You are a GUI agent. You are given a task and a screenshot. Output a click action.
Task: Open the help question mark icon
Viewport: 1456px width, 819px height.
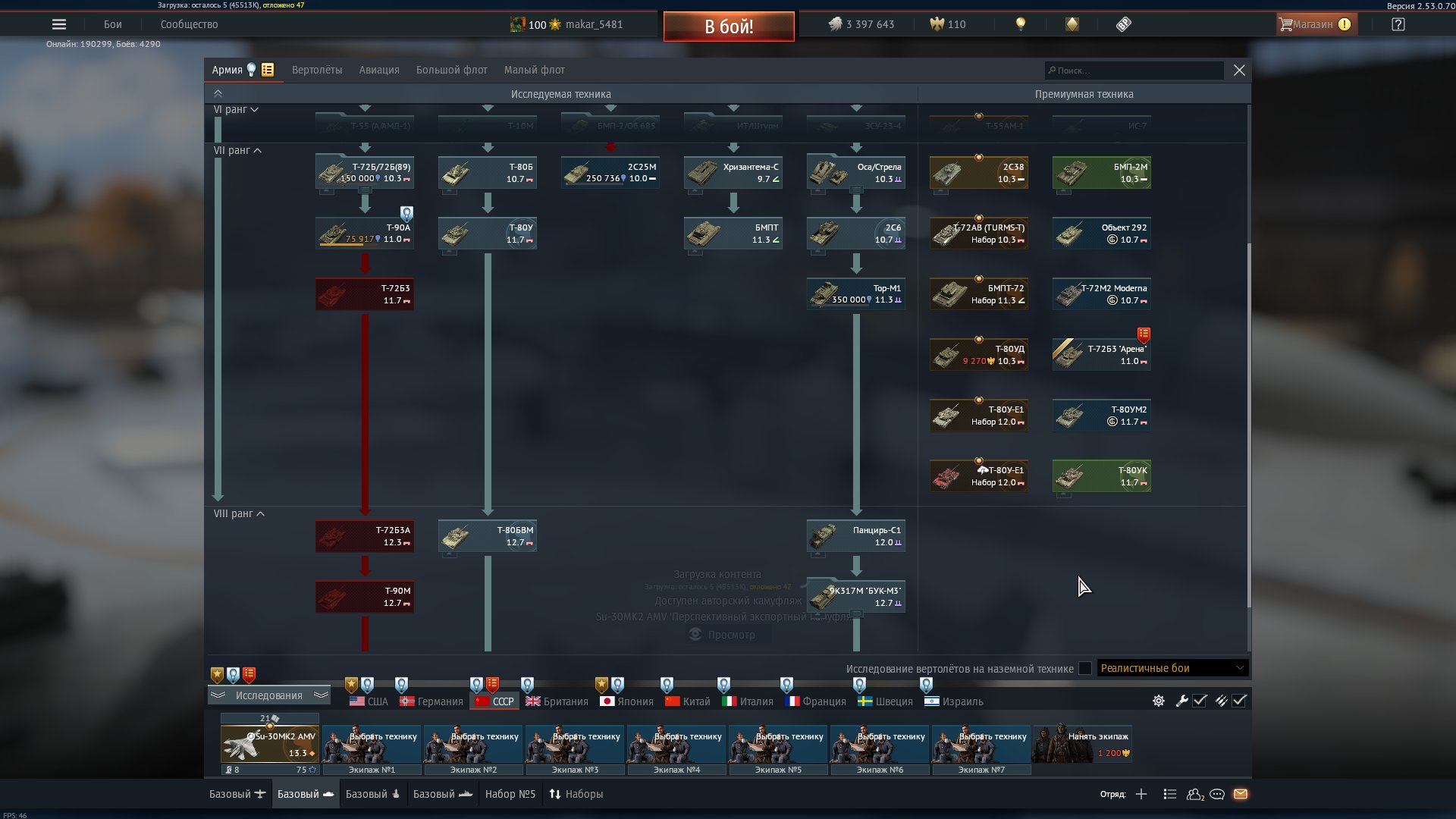tap(1398, 24)
